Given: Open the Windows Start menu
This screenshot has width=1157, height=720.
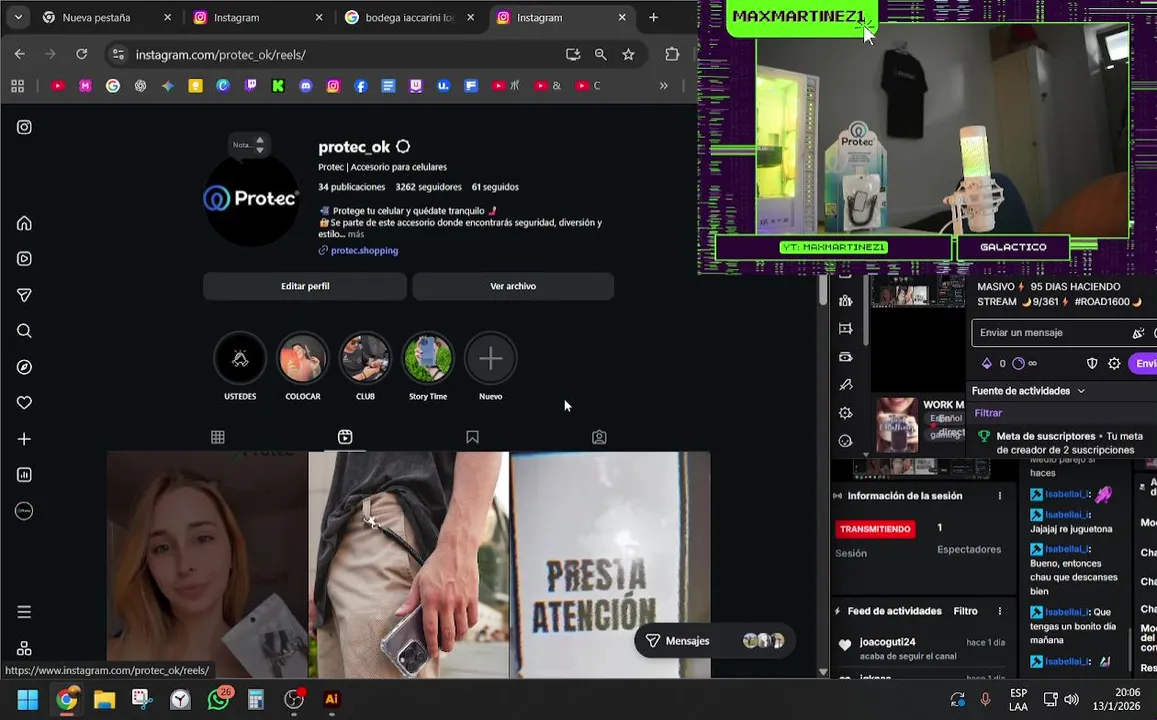Looking at the screenshot, I should (27, 699).
